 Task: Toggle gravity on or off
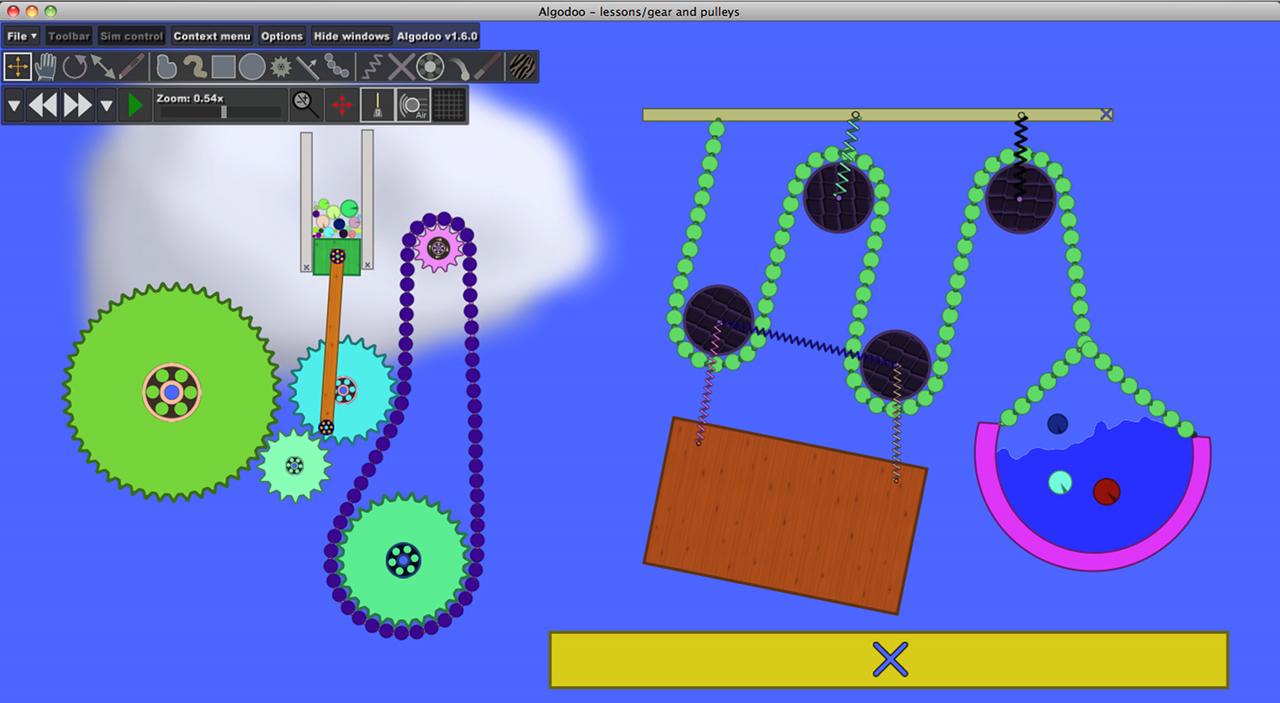click(x=376, y=104)
